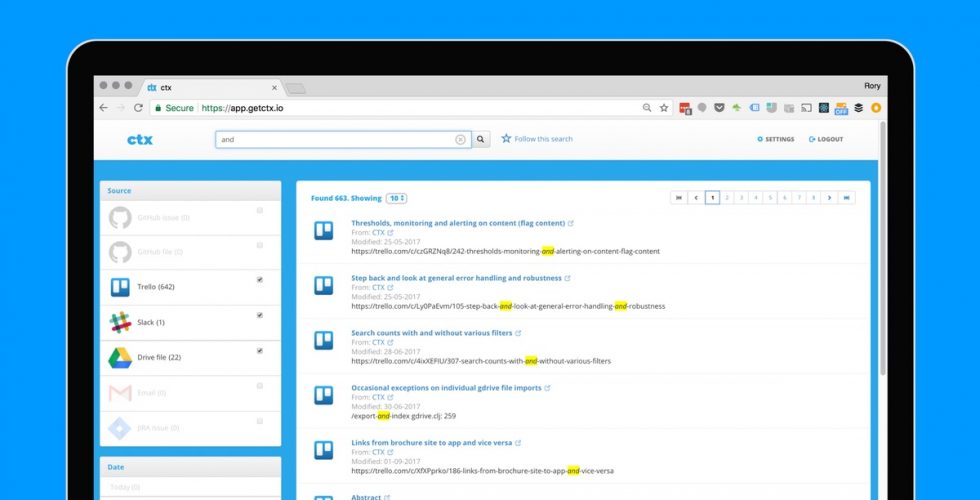Click the browser zoom magnifier icon
Screen dimensions: 980x500
tap(647, 108)
